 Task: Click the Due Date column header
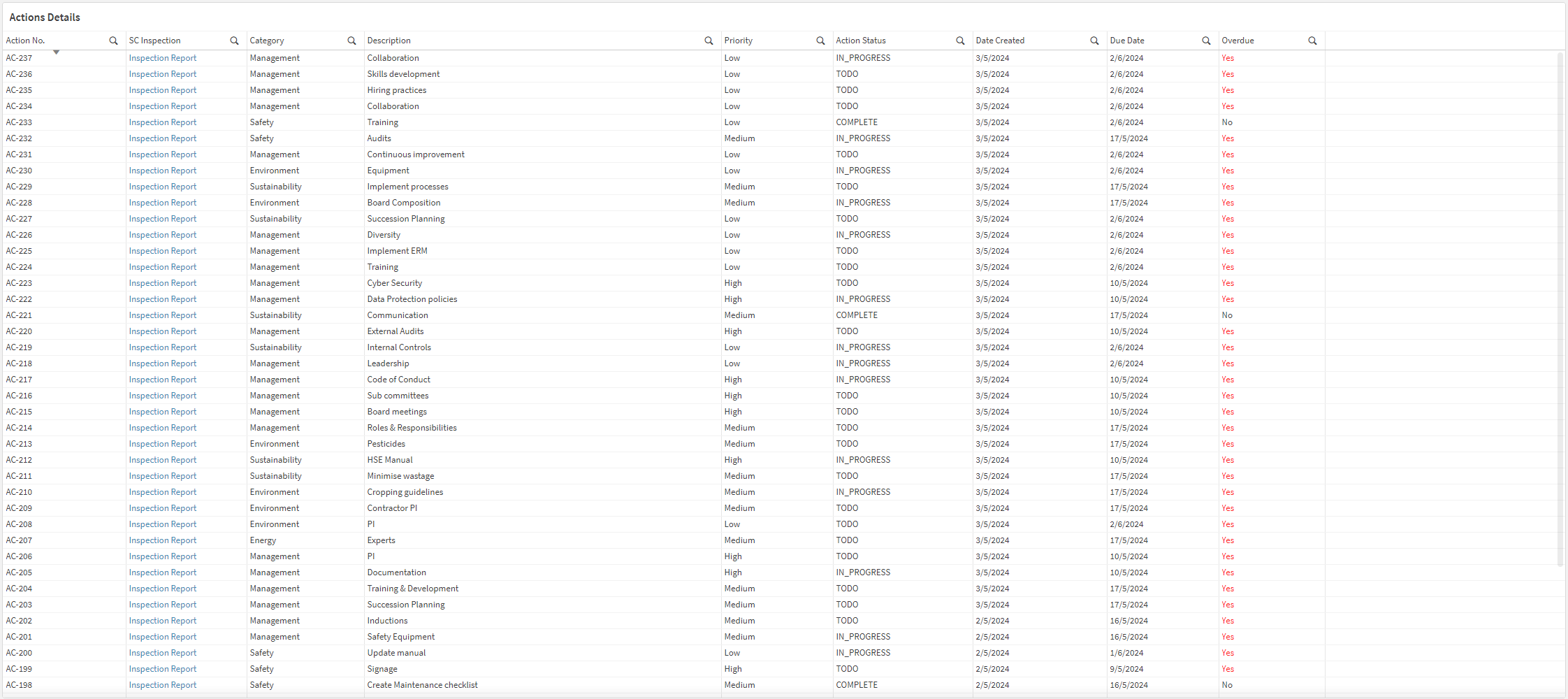[x=1126, y=41]
